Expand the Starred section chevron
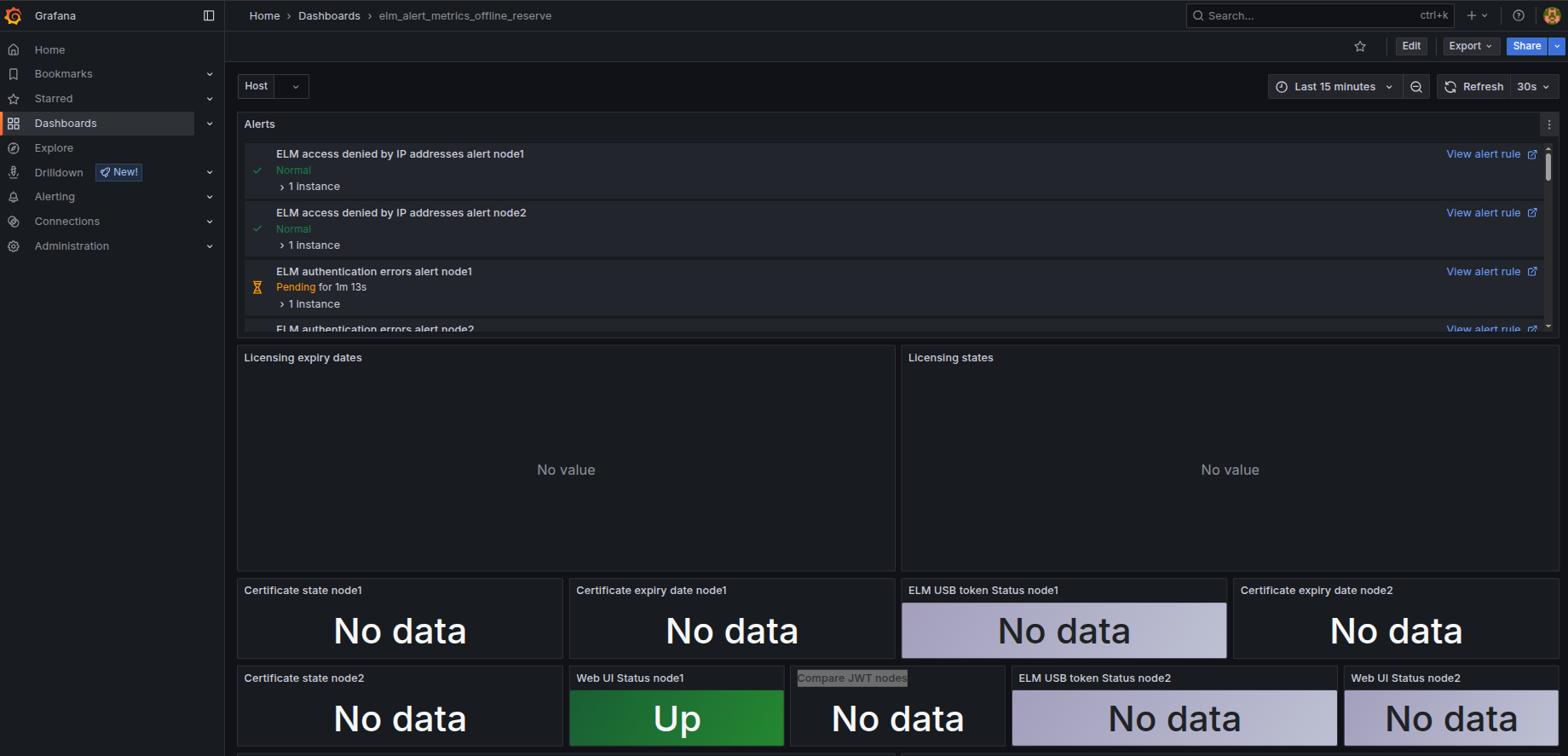1568x756 pixels. pyautogui.click(x=210, y=99)
